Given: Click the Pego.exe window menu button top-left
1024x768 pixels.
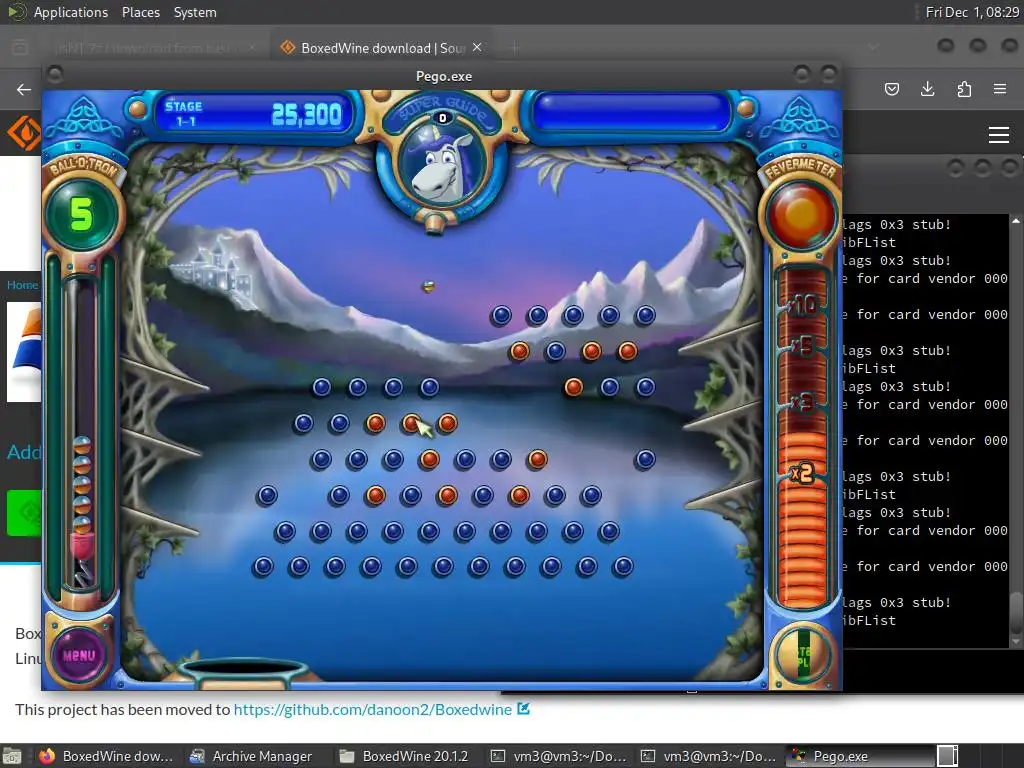Looking at the screenshot, I should point(55,74).
